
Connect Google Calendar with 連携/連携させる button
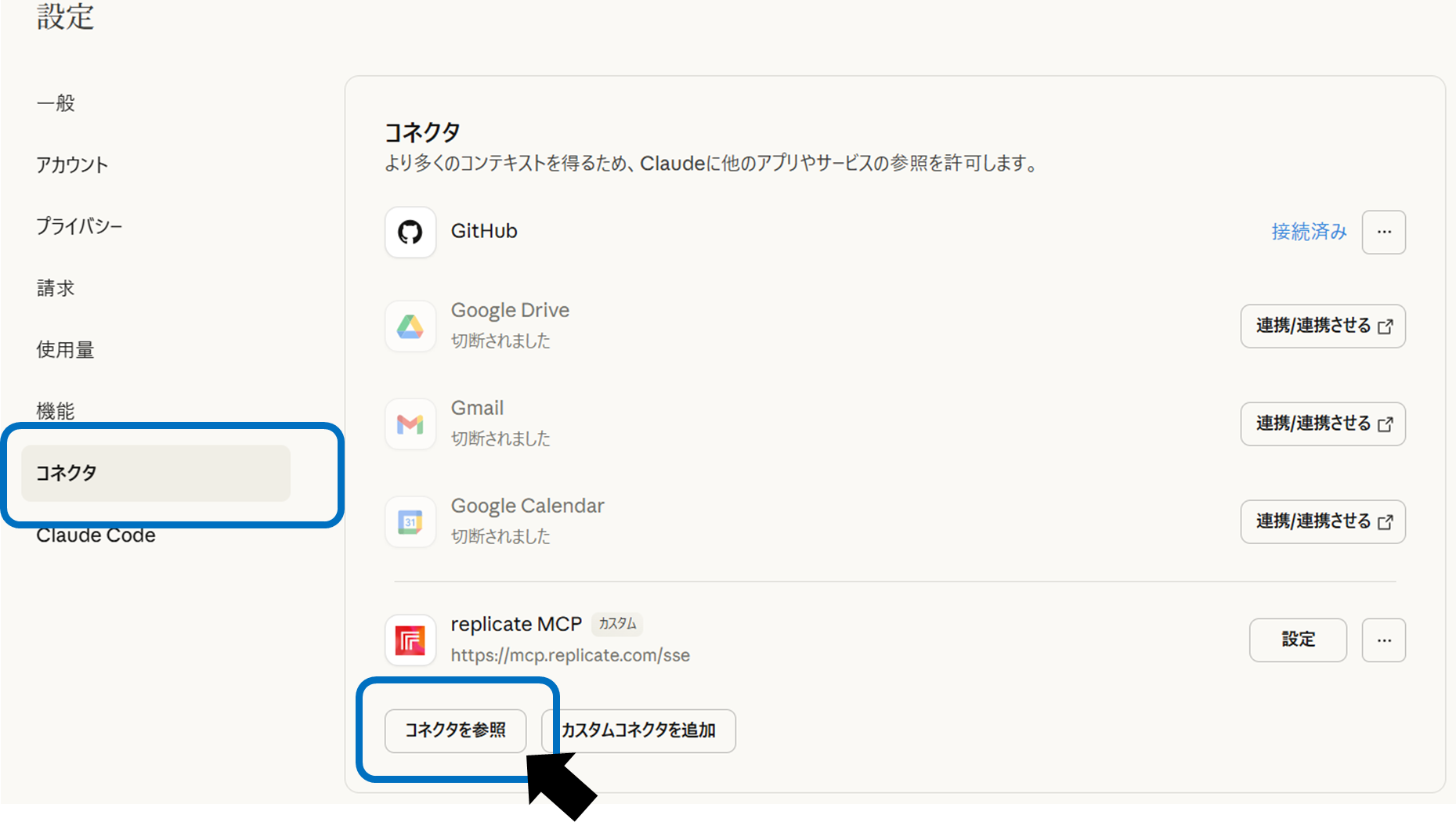coord(1322,522)
